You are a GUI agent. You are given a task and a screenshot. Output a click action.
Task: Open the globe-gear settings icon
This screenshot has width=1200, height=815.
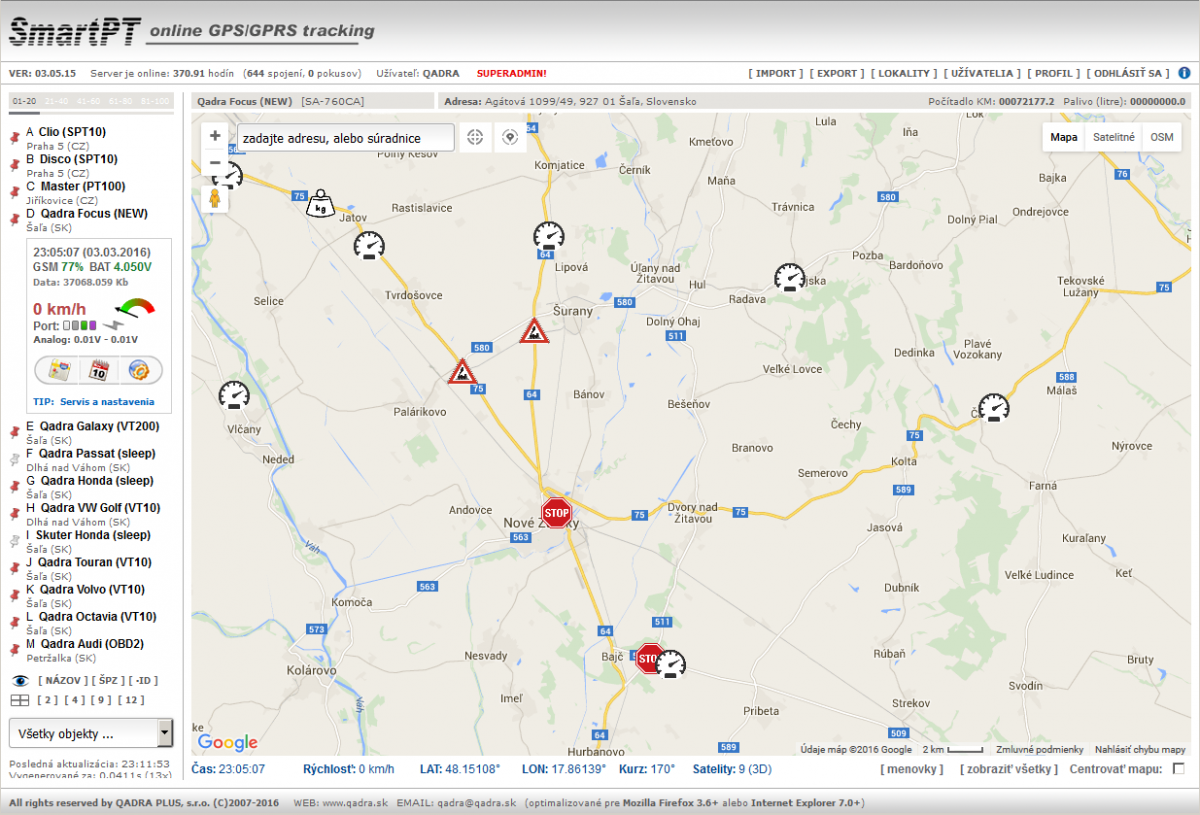pos(138,370)
